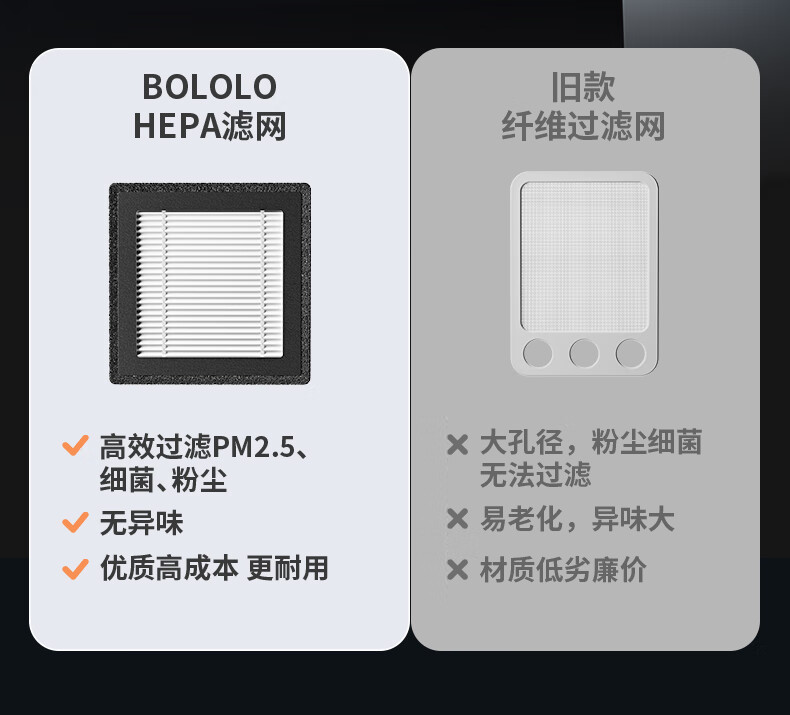The image size is (790, 715).
Task: Click the orange checkmark beside 高效过滤PM2.5
Action: point(75,446)
